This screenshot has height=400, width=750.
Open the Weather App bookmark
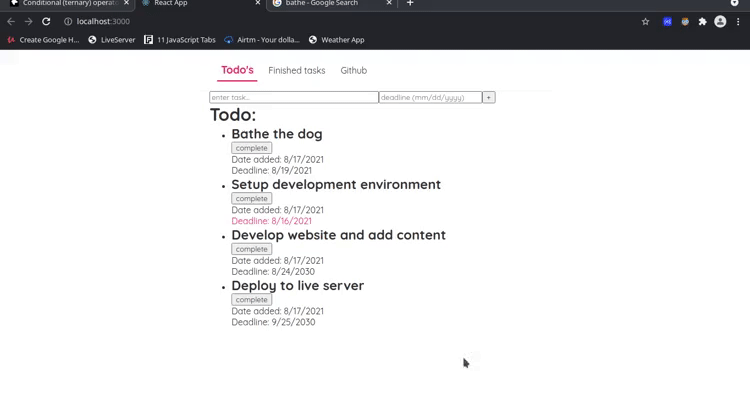pyautogui.click(x=337, y=40)
